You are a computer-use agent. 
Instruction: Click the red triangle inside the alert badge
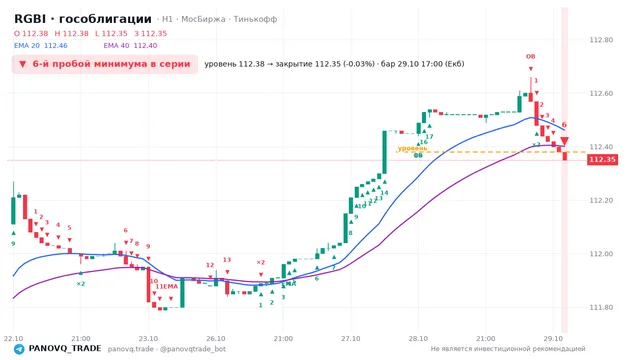tap(23, 64)
